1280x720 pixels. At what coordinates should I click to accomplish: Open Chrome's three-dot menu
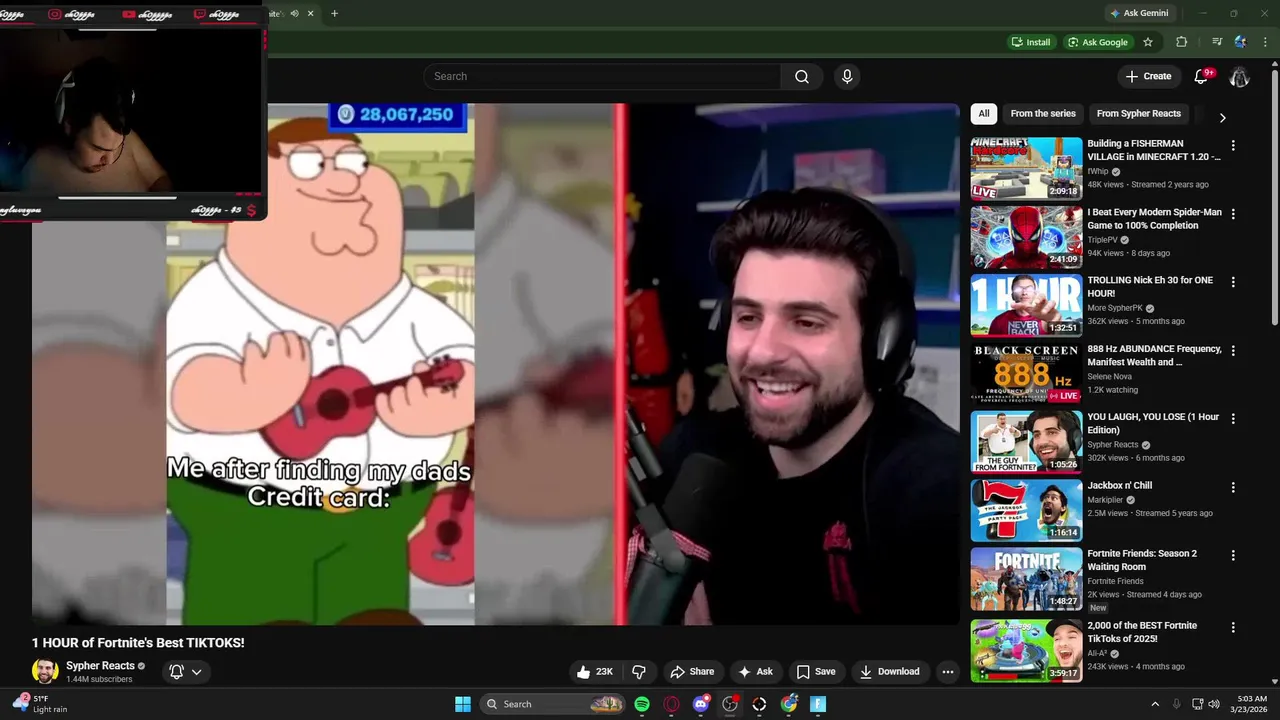[1265, 42]
